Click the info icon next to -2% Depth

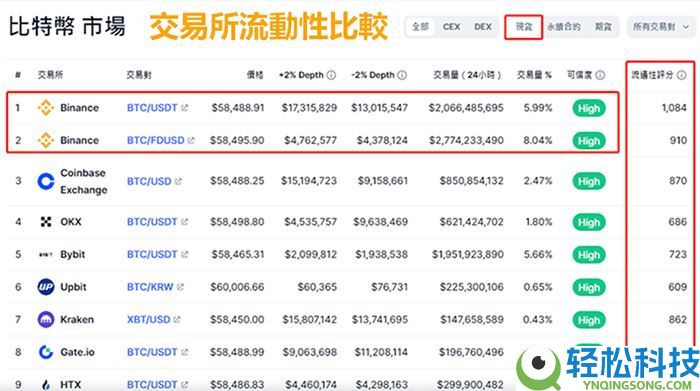click(402, 75)
